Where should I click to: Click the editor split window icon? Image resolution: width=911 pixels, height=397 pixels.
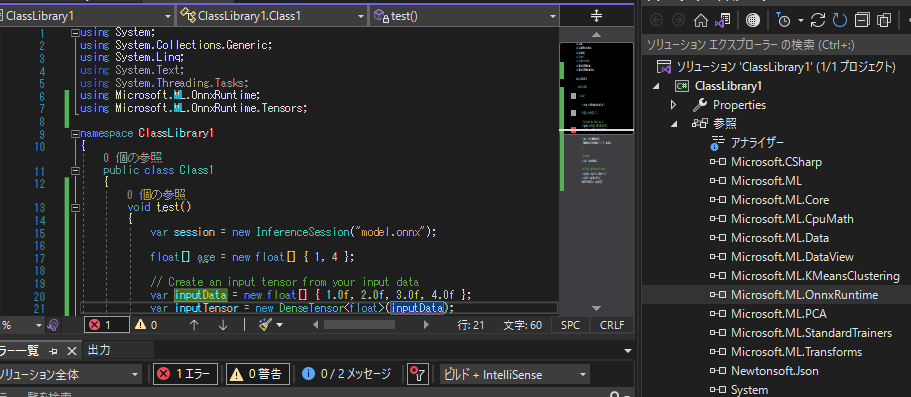tap(596, 16)
